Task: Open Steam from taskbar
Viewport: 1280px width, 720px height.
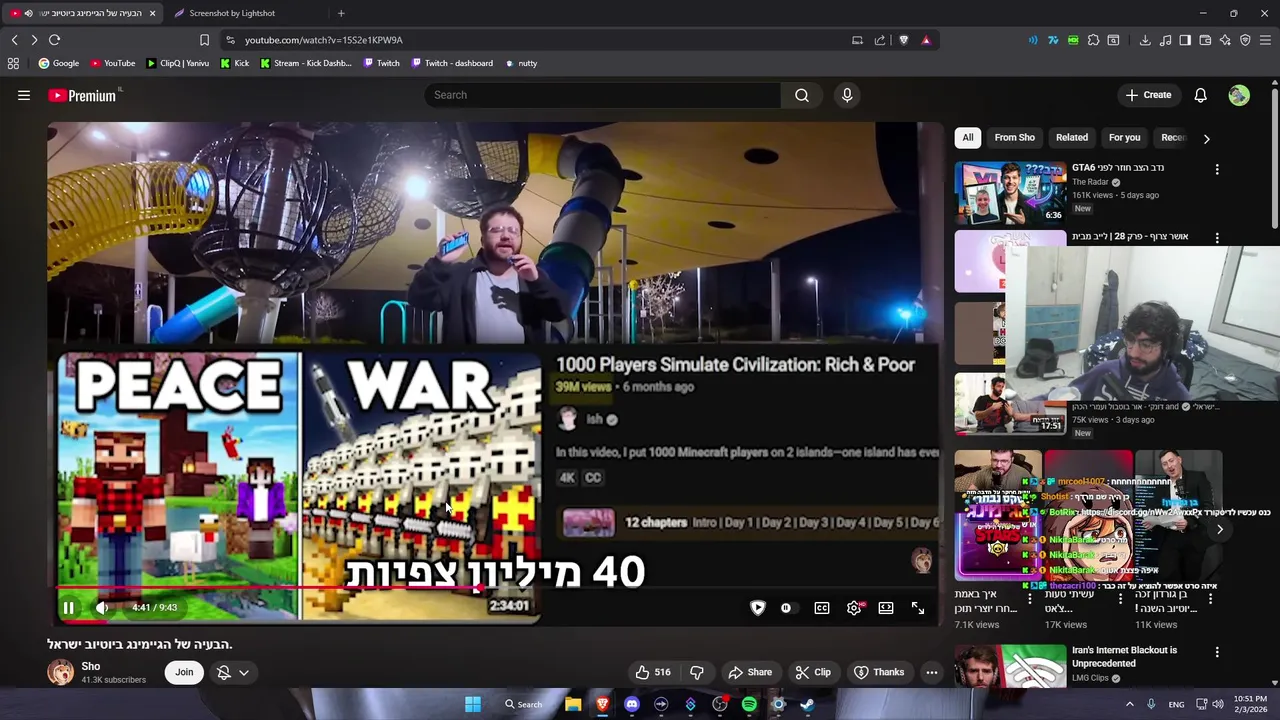Action: click(807, 704)
